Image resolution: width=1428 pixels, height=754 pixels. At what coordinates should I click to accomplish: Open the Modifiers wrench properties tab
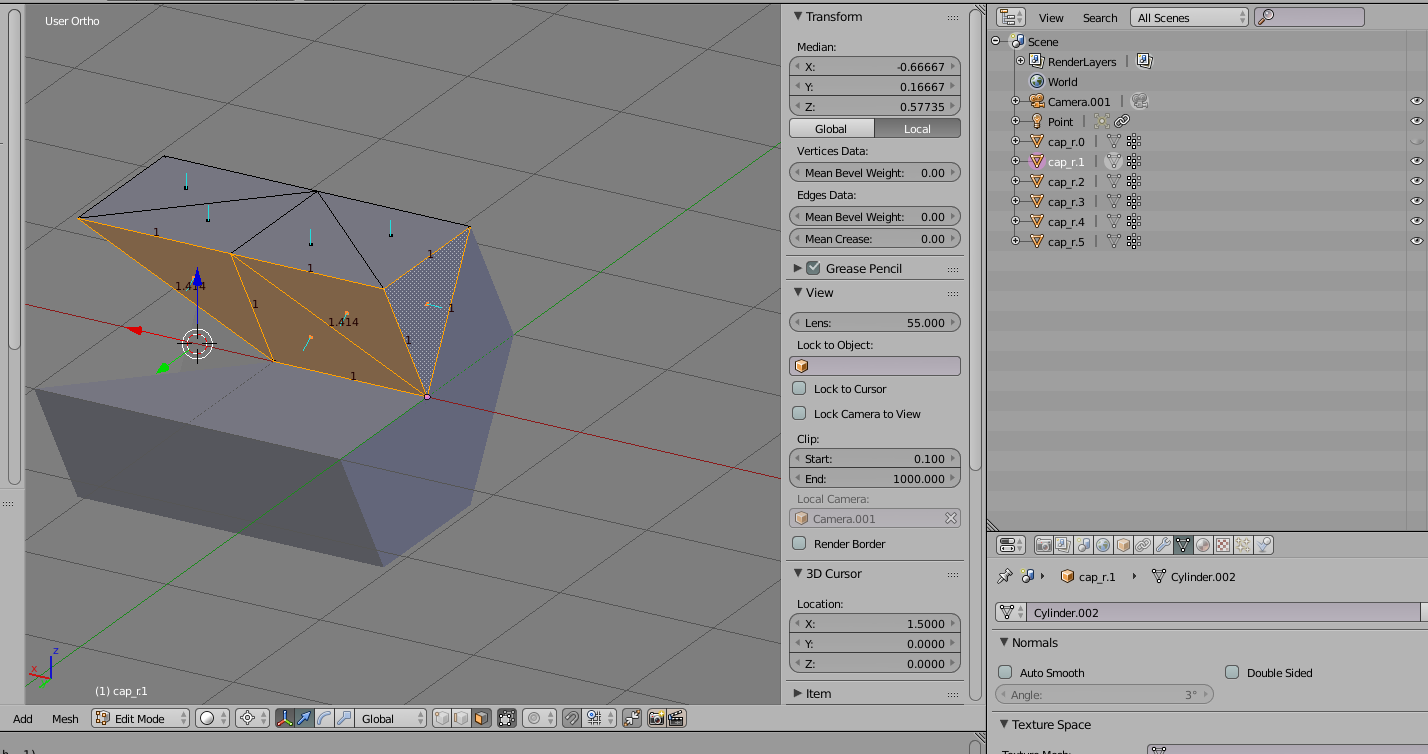(1163, 545)
